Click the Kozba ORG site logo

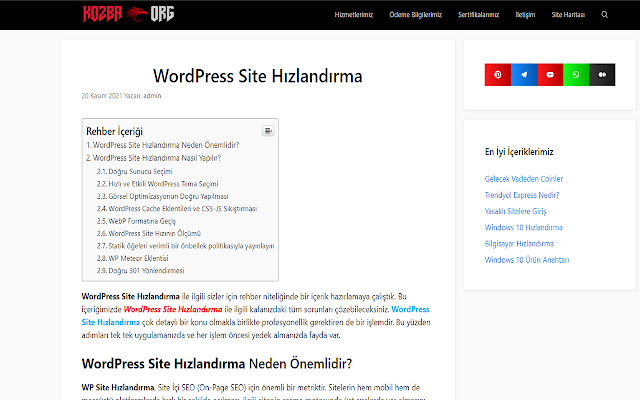pos(129,14)
